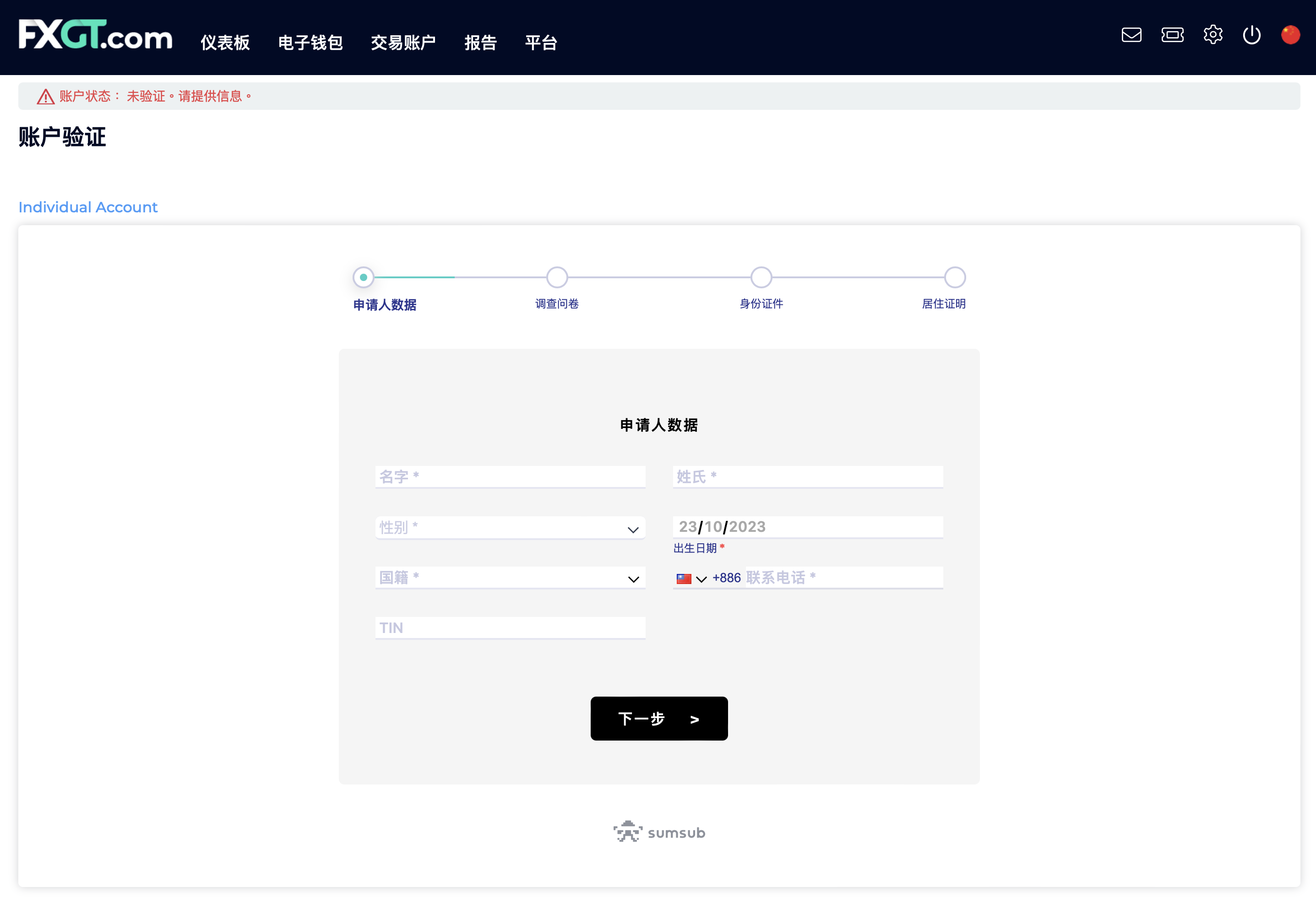
Task: Click the Individual Account link
Action: (88, 207)
